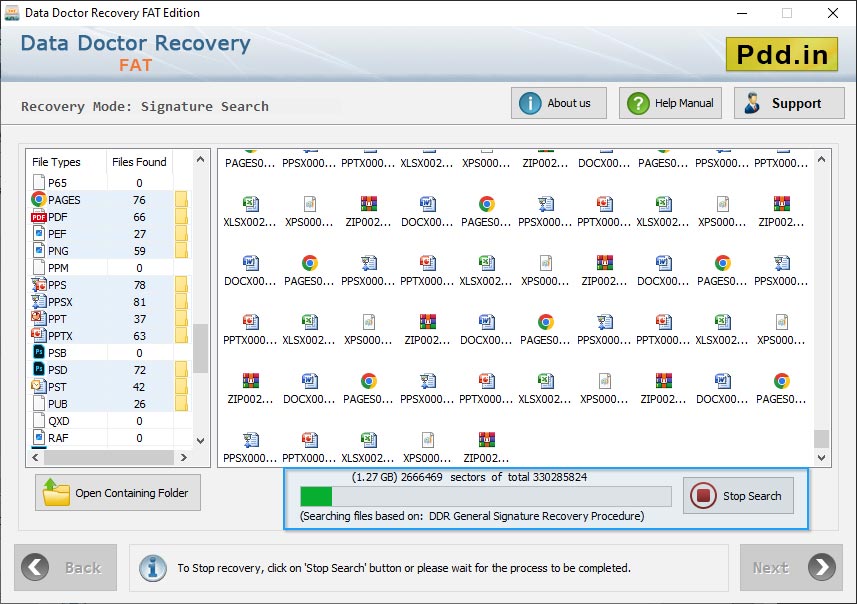Select the PEF image file icon
This screenshot has height=604, width=857.
[x=39, y=234]
